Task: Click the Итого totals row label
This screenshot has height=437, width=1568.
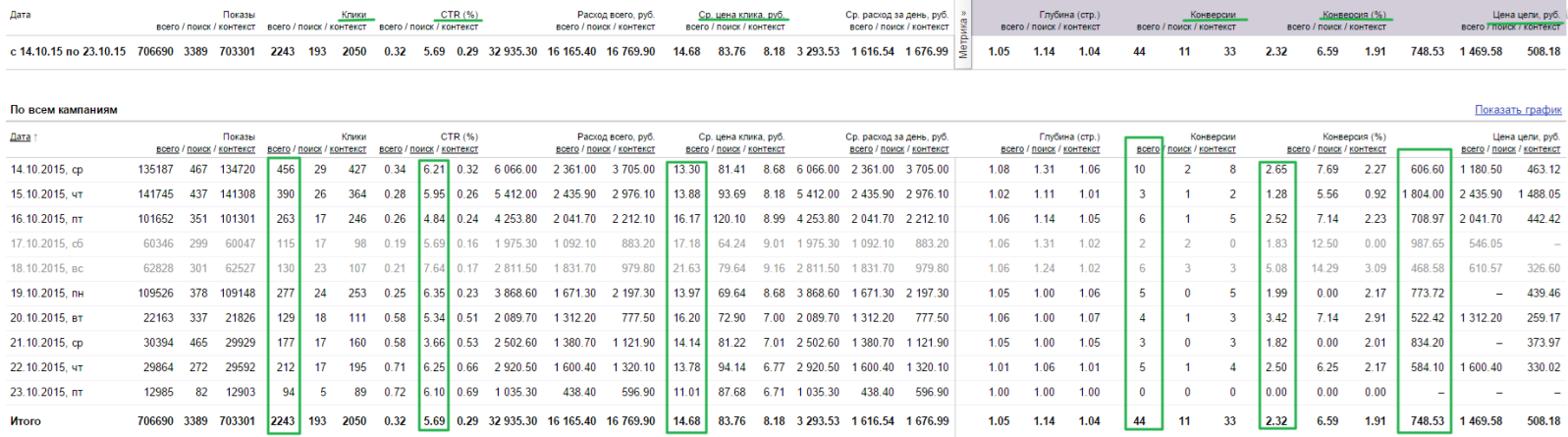Action: [26, 421]
